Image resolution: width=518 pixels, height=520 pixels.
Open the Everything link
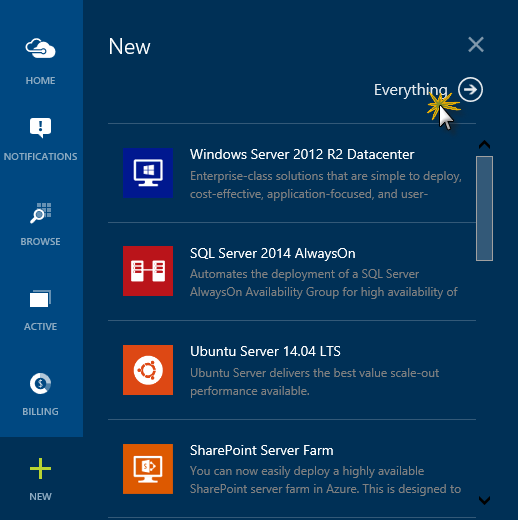(x=410, y=90)
